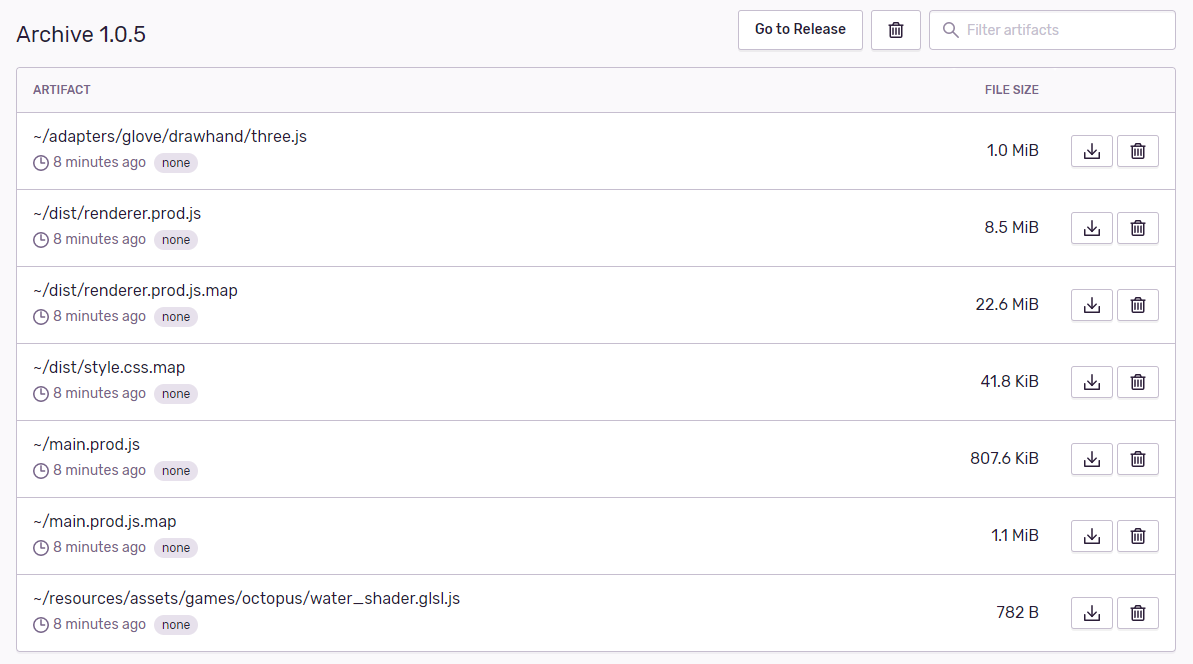Click the FILE SIZE column header

coord(1012,89)
